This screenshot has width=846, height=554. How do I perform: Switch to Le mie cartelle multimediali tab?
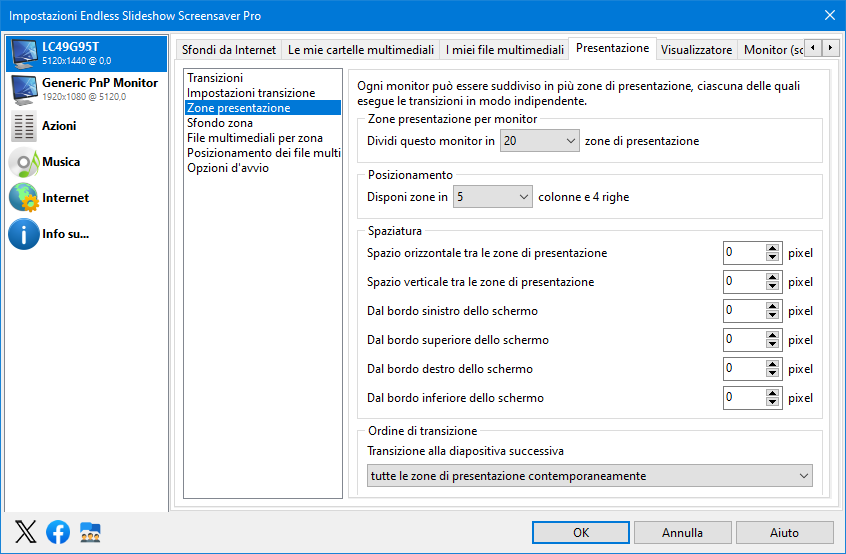pyautogui.click(x=361, y=50)
